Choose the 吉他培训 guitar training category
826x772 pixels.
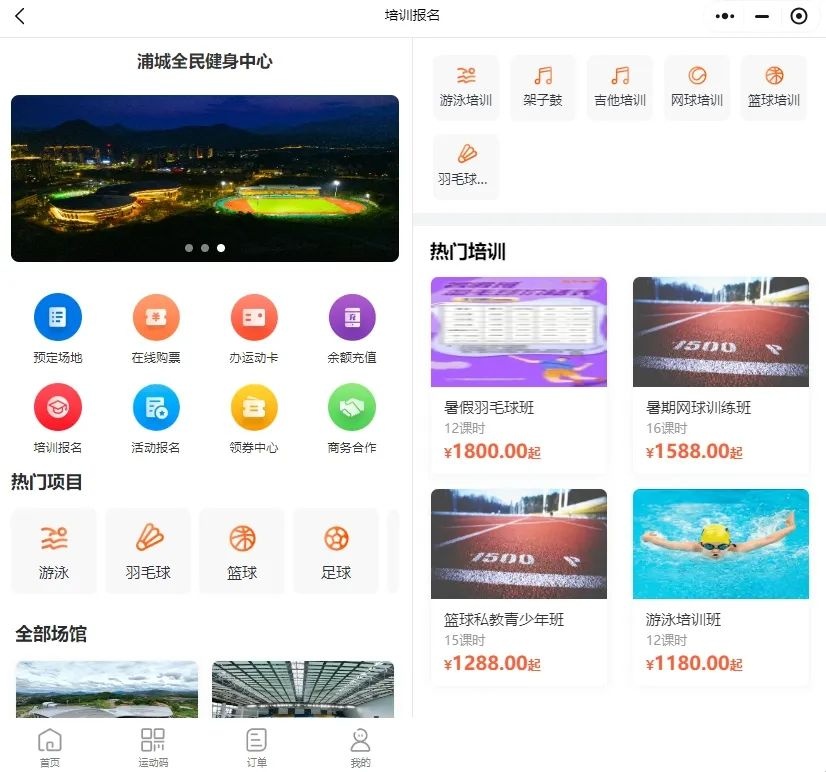pos(620,87)
